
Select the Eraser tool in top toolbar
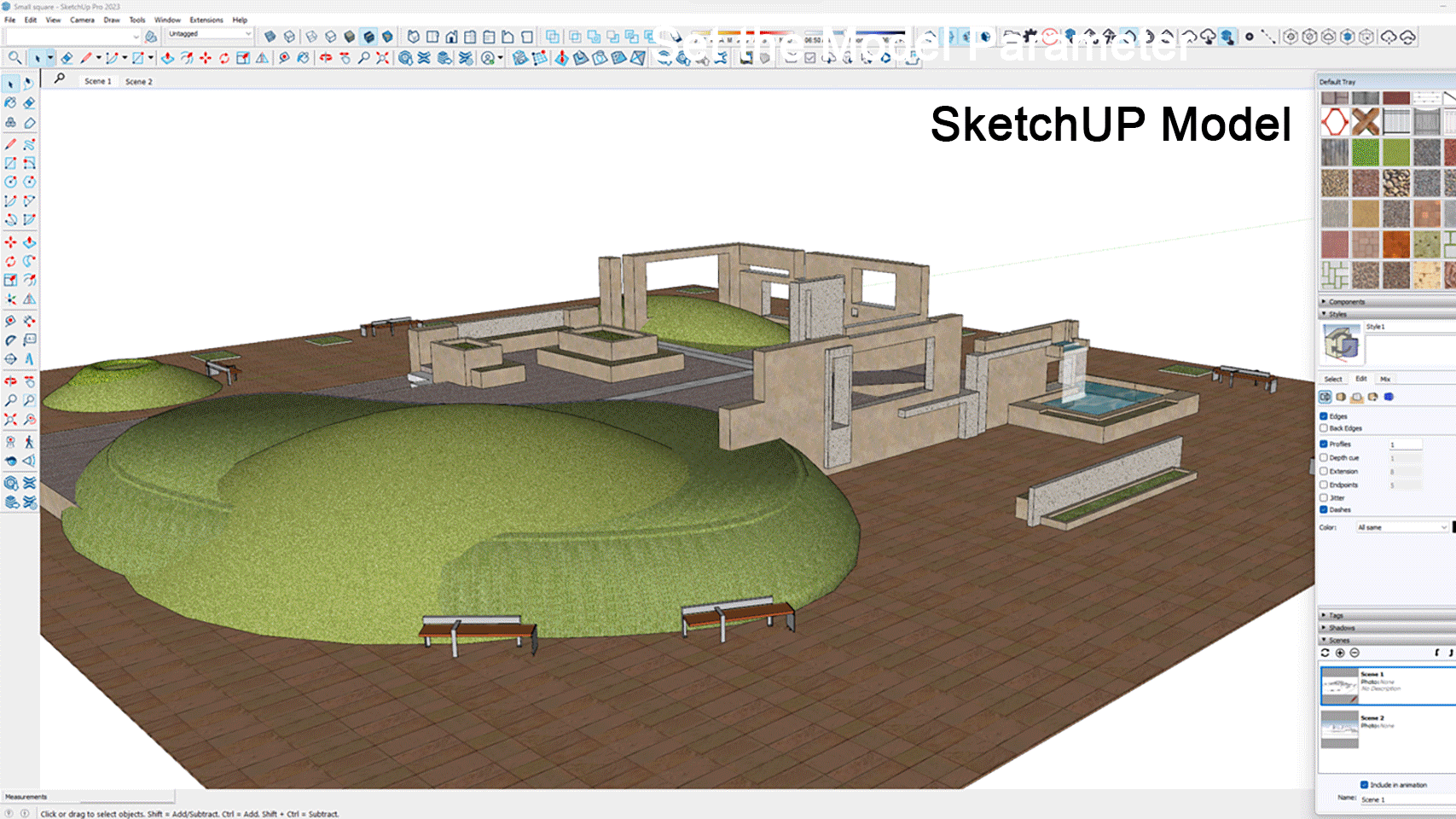(x=67, y=58)
